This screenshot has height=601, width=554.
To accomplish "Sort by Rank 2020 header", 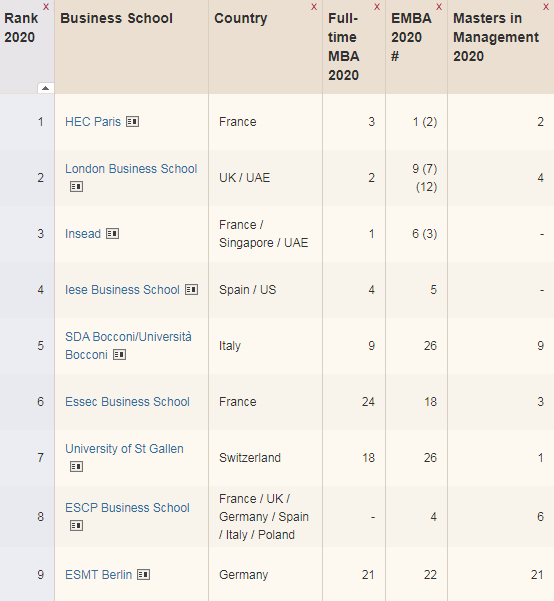I will (21, 28).
